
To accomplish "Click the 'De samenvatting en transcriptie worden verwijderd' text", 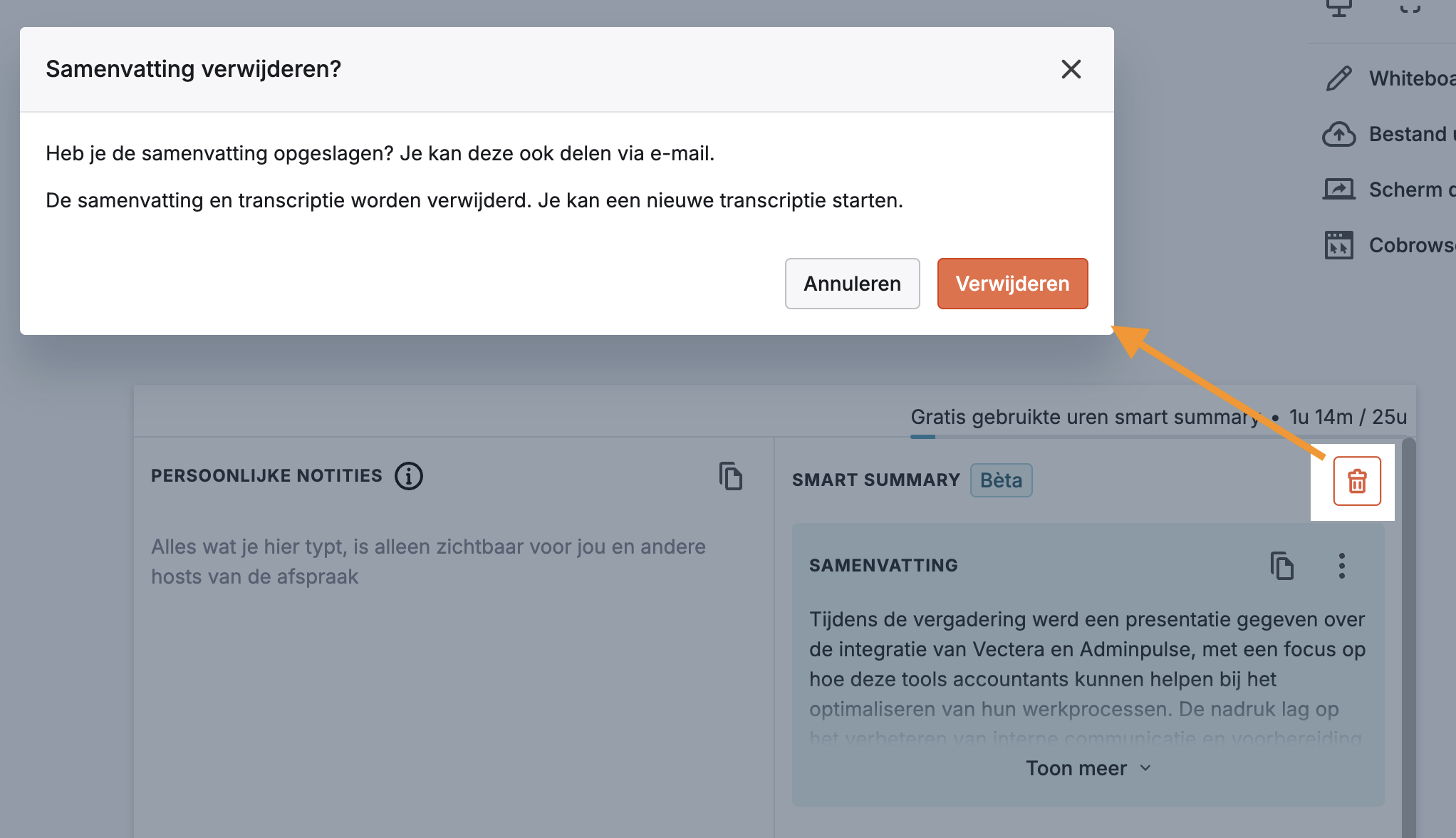I will coord(288,201).
